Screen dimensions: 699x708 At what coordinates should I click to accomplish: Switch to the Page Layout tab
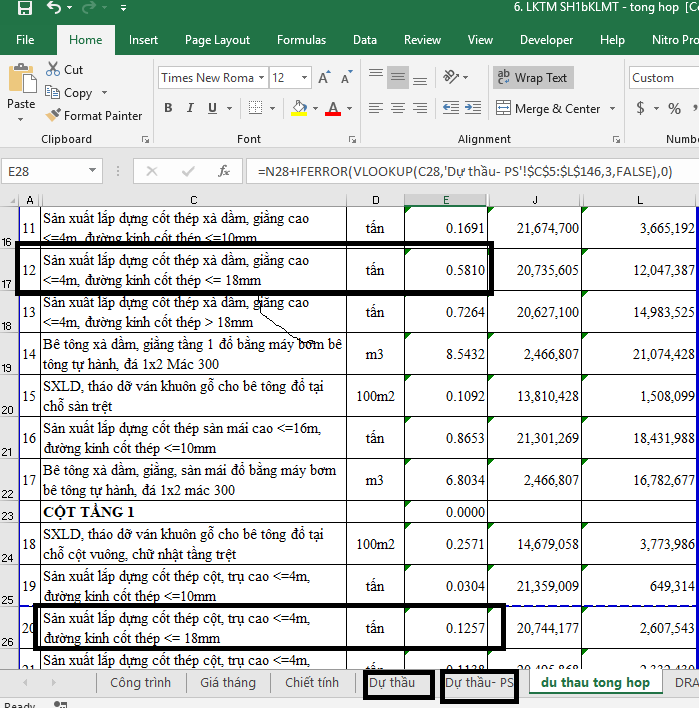click(x=217, y=40)
